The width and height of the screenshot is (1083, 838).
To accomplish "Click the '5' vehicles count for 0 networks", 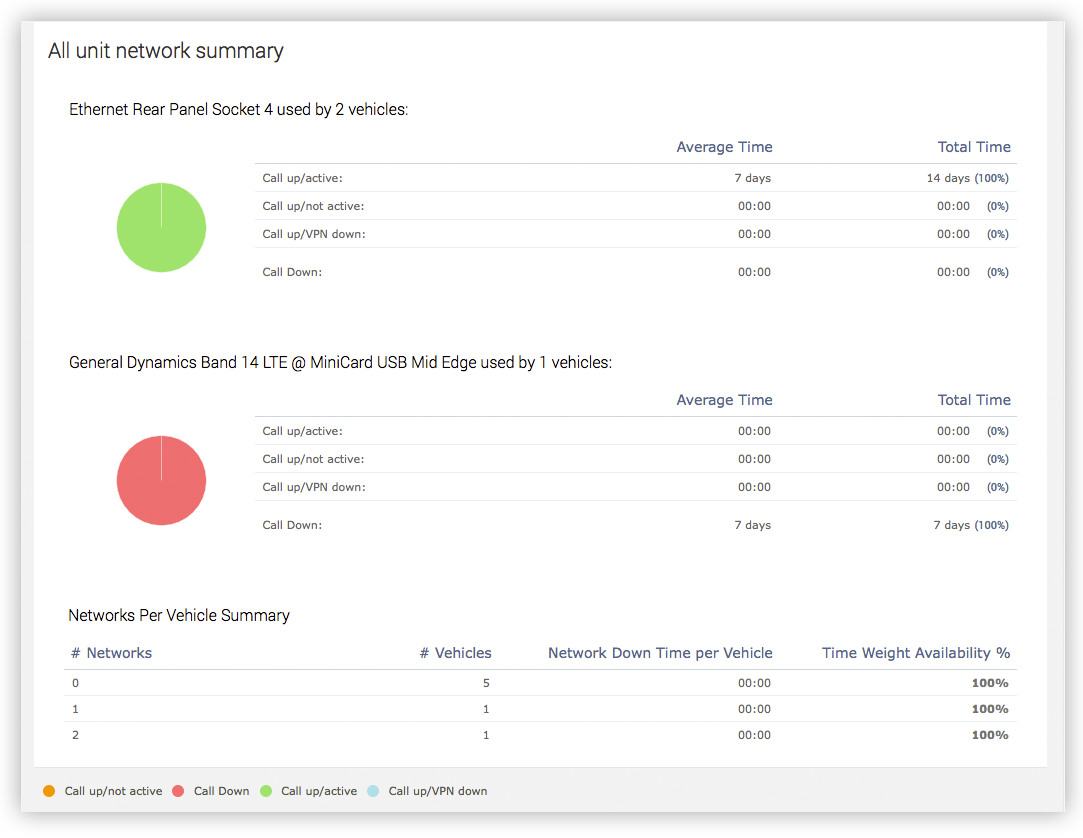I will click(486, 683).
